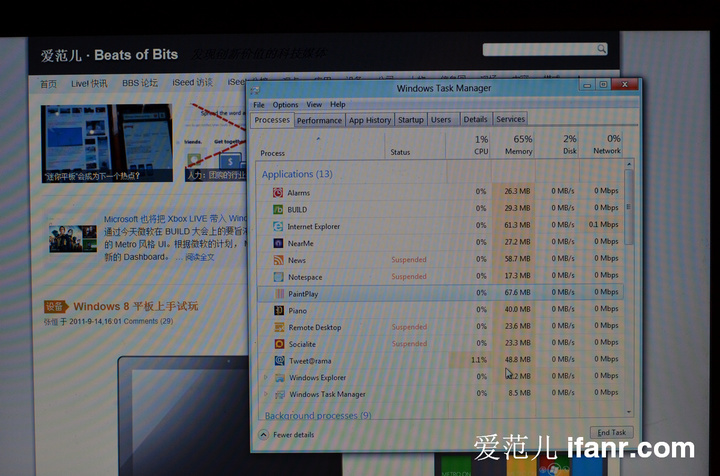Click the Windows Task Manager process icon
This screenshot has width=720, height=476.
280,394
